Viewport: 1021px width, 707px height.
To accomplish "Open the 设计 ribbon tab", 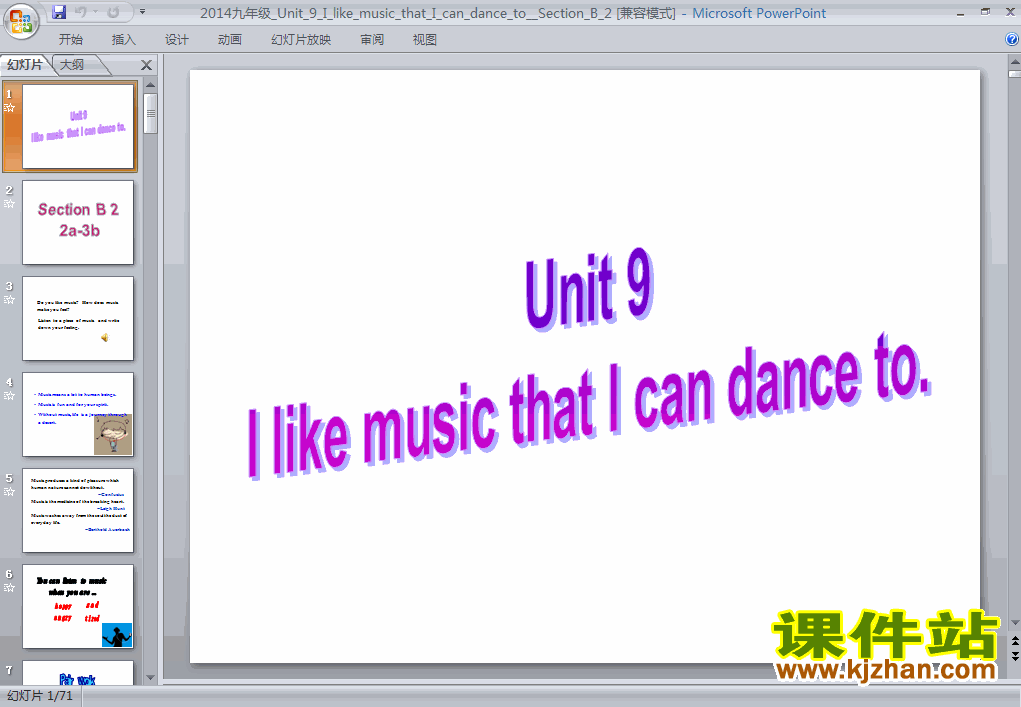I will 176,40.
